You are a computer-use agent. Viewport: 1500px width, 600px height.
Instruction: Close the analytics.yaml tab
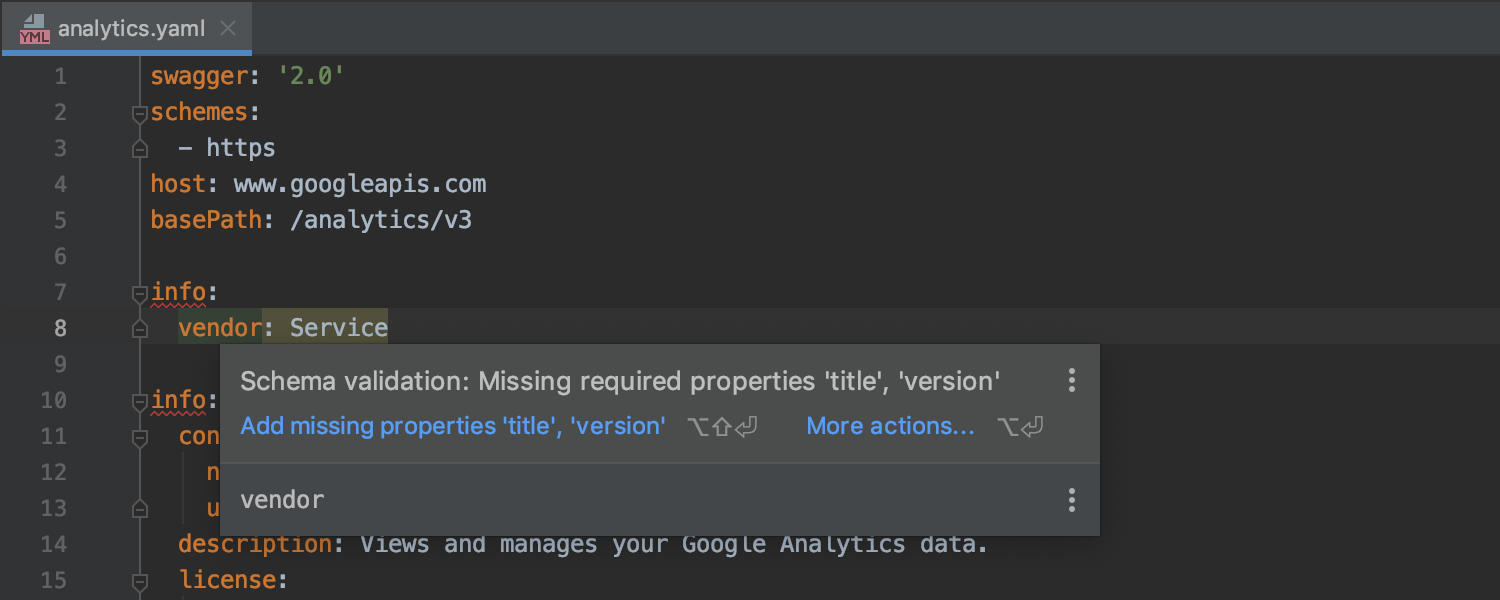(227, 28)
